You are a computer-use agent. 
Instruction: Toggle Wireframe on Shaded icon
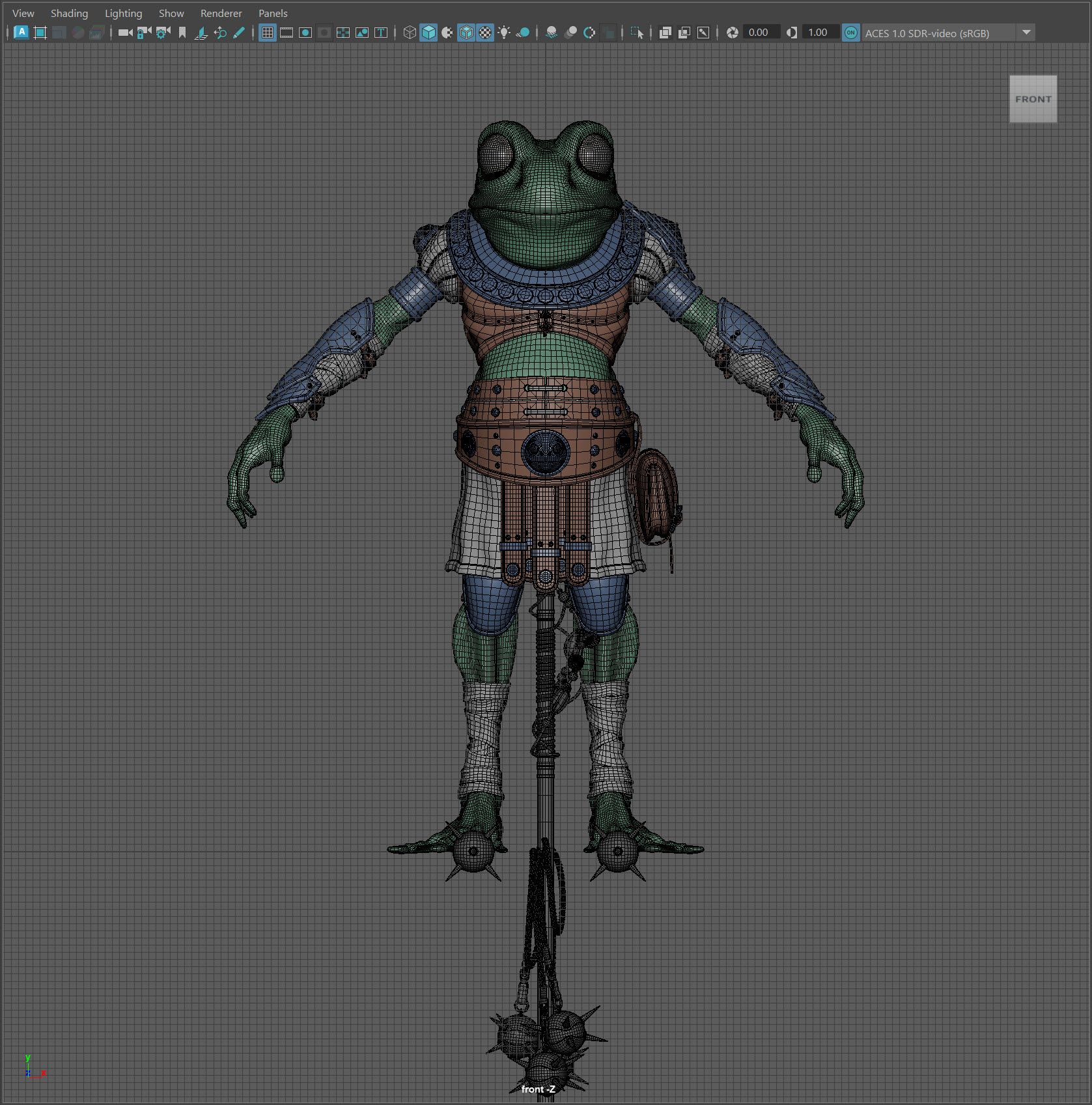tap(466, 33)
